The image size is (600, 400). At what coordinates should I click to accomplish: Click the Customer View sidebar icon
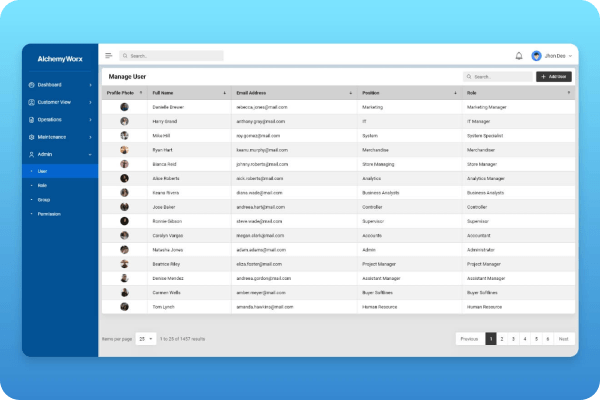click(32, 102)
